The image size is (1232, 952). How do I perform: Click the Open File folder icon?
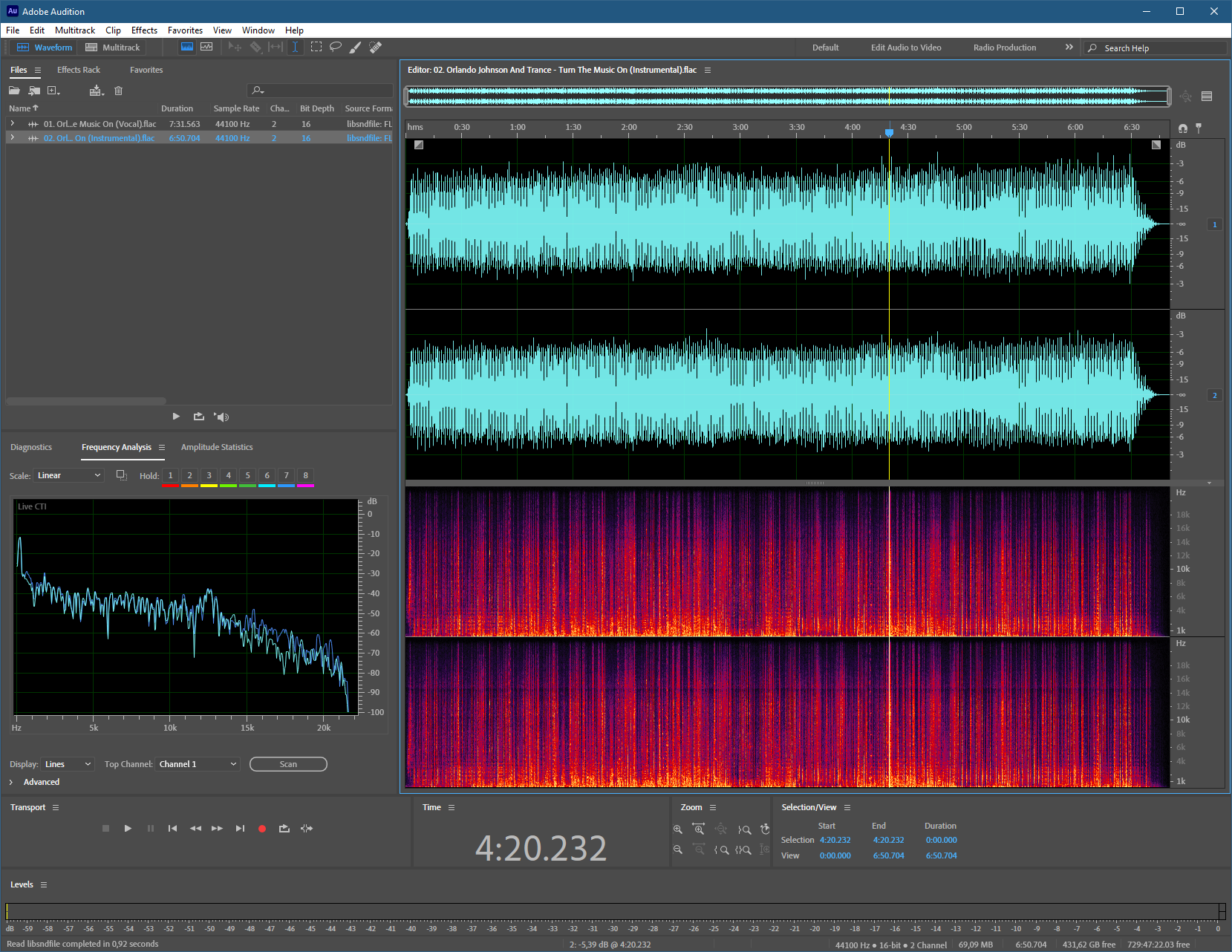14,91
